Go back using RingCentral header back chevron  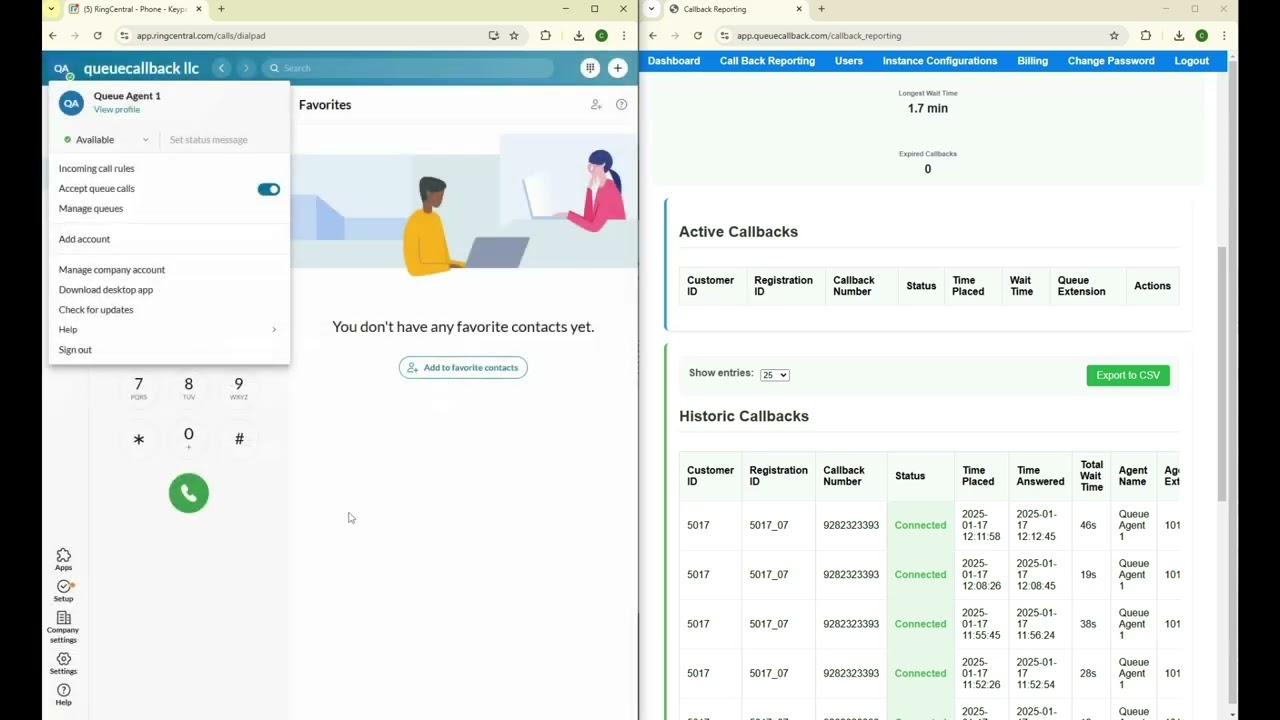click(x=222, y=68)
